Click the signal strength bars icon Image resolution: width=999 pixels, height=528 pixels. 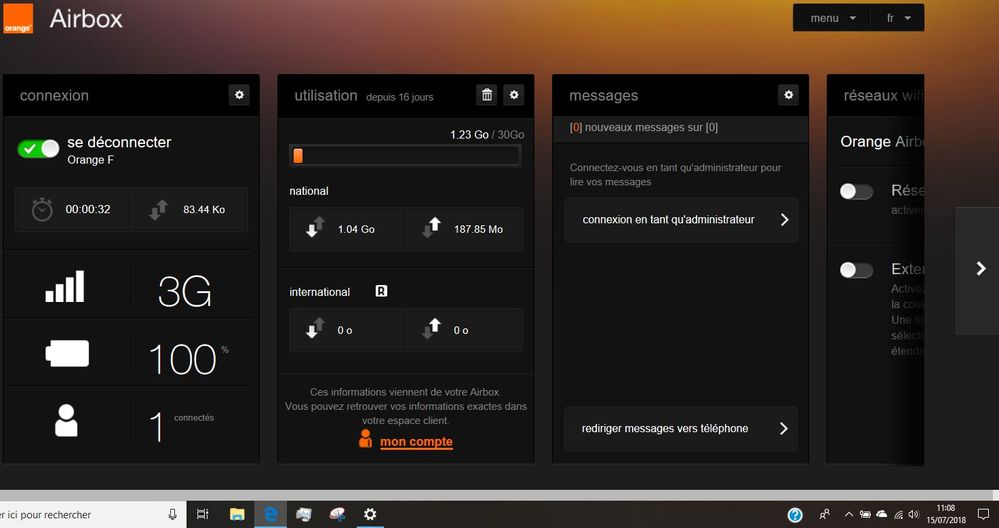66,288
